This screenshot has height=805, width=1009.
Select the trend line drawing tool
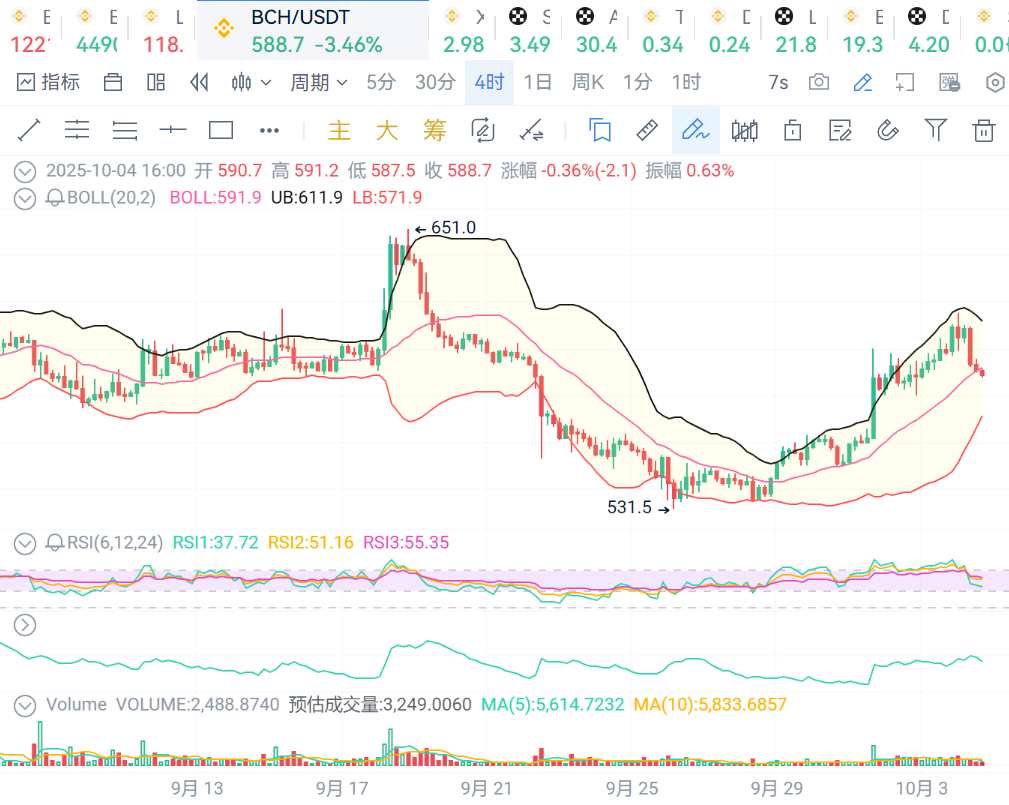click(29, 131)
